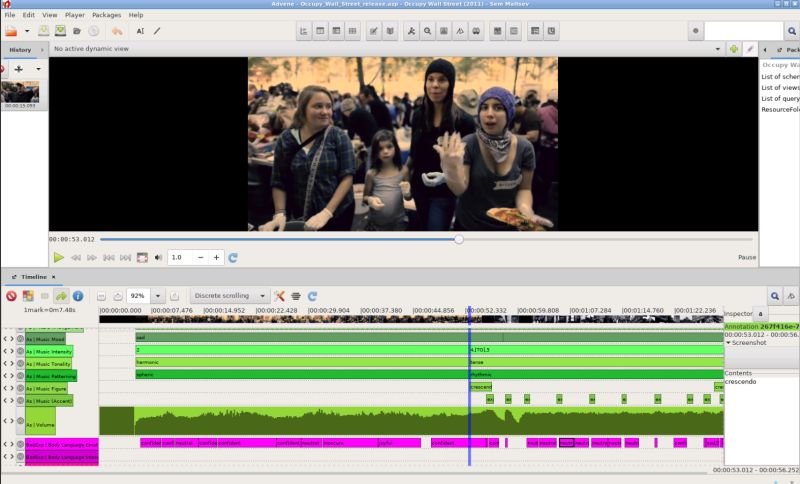Click the blue refresh icon beside playback rate
Image resolution: width=800 pixels, height=484 pixels.
pos(233,258)
